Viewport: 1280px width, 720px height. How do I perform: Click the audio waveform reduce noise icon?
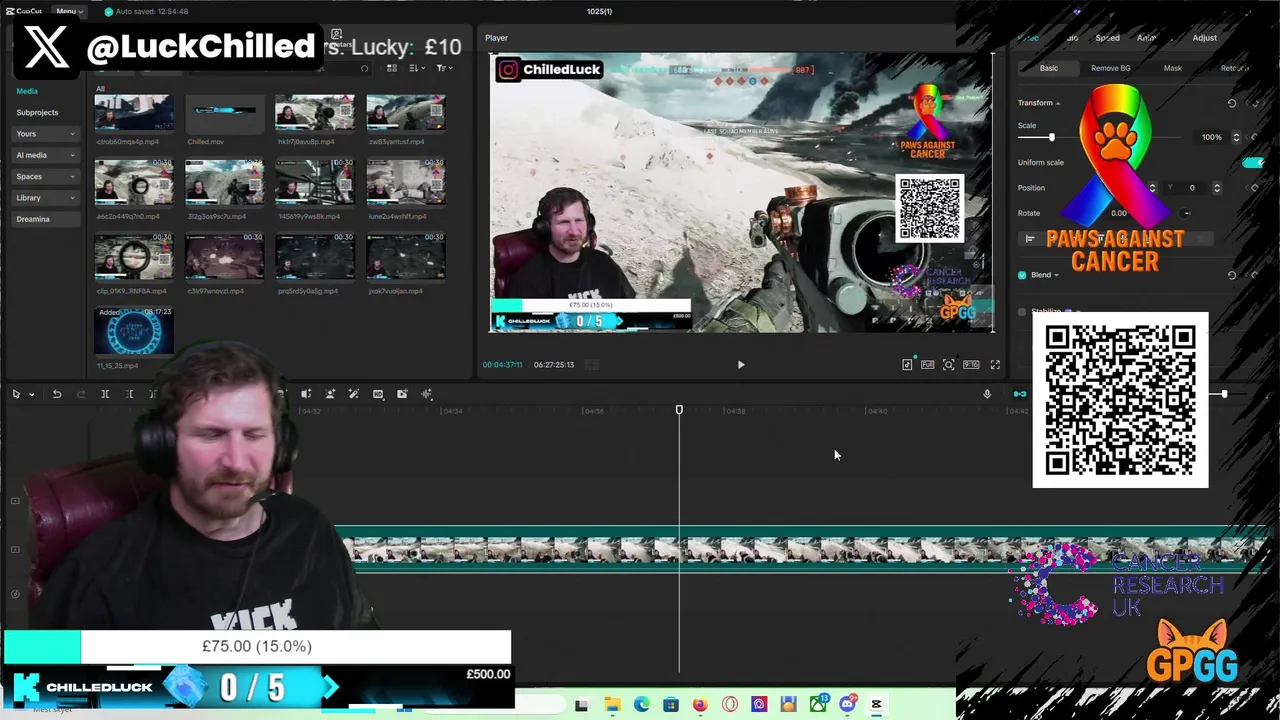427,394
